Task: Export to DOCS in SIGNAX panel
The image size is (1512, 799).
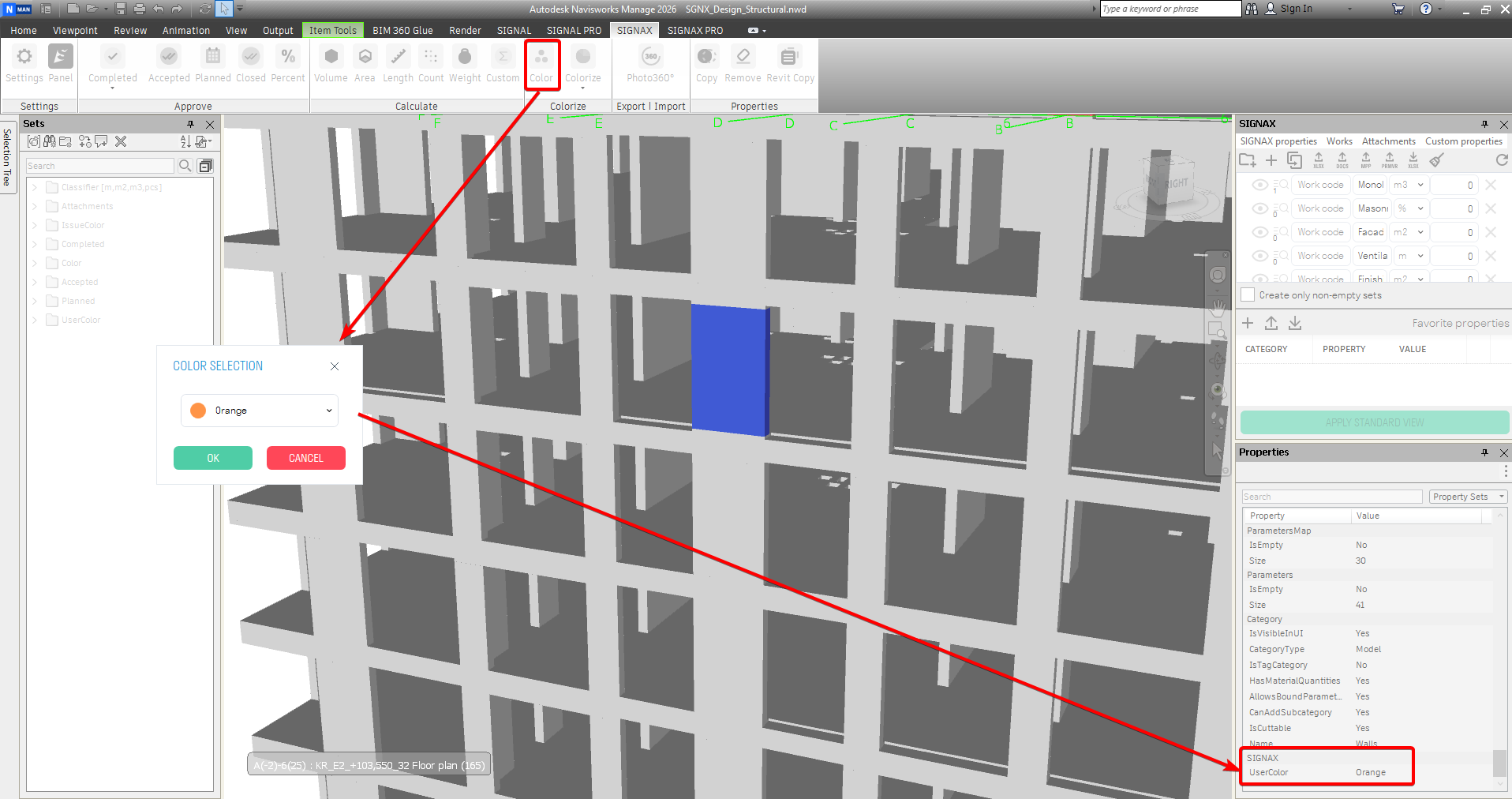Action: pos(1342,160)
